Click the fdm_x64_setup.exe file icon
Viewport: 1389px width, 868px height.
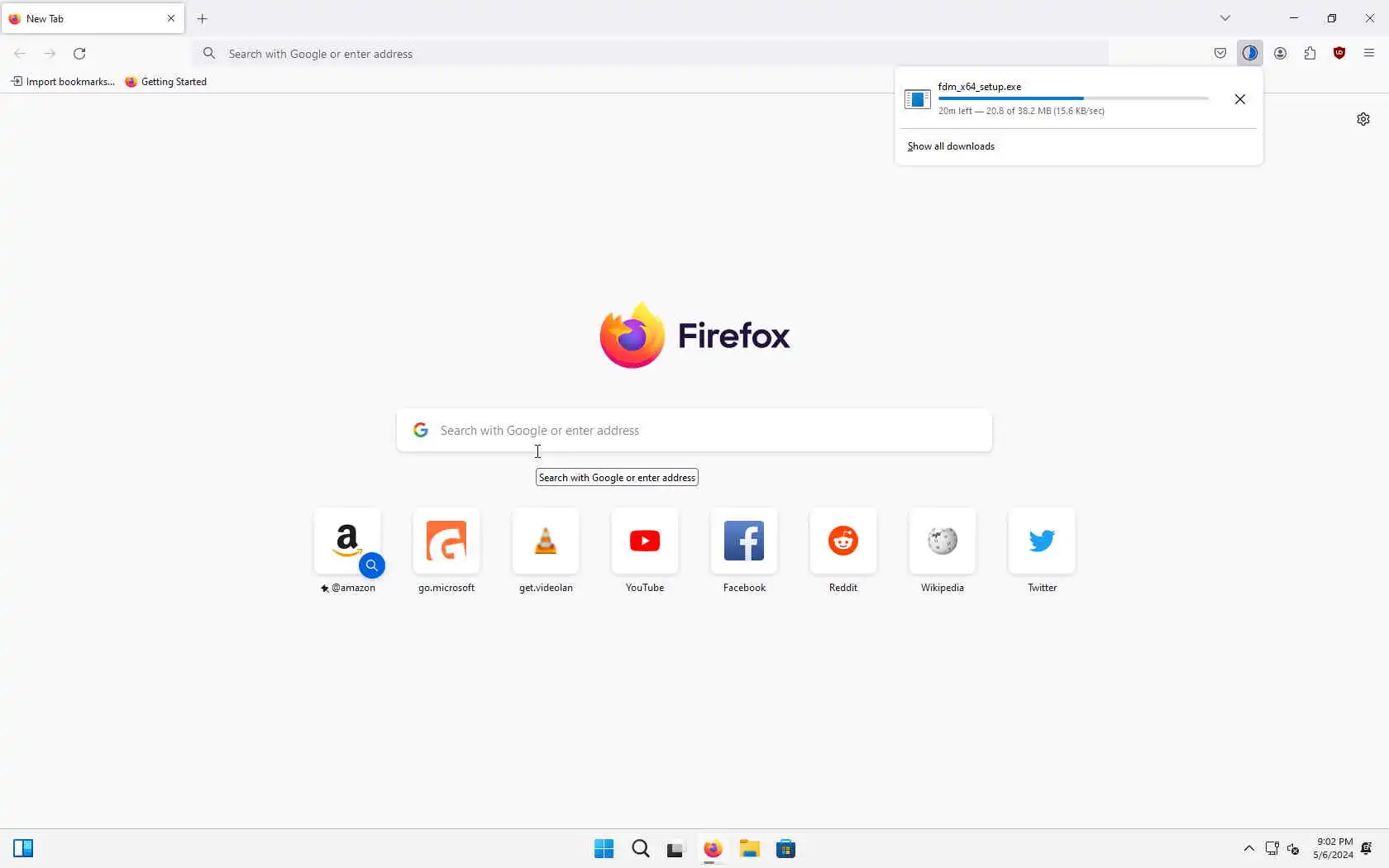click(918, 99)
